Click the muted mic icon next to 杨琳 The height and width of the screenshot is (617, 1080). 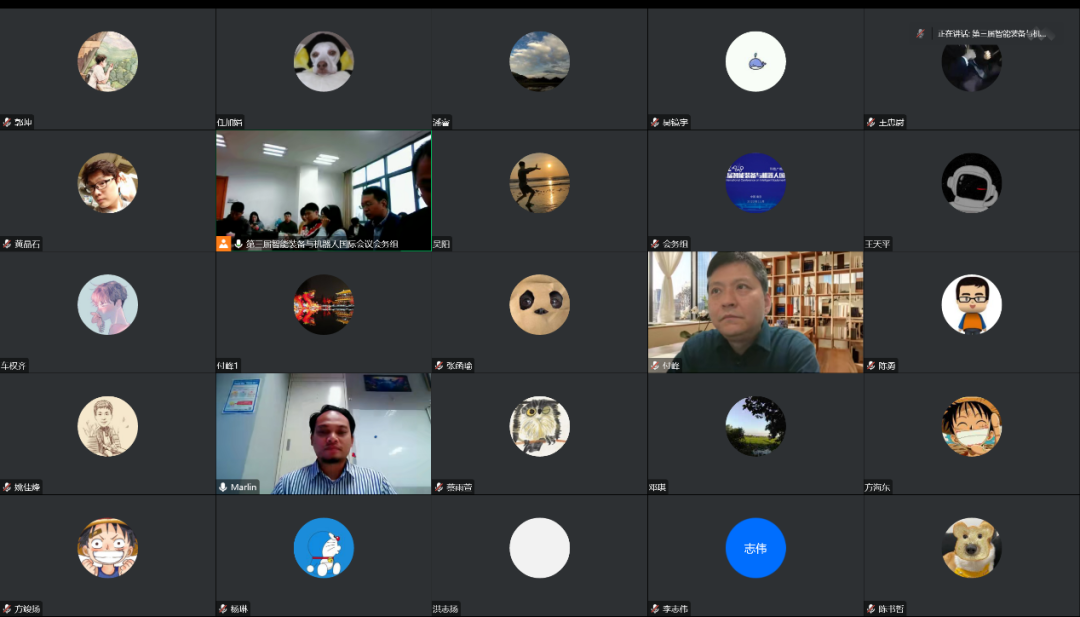(223, 609)
